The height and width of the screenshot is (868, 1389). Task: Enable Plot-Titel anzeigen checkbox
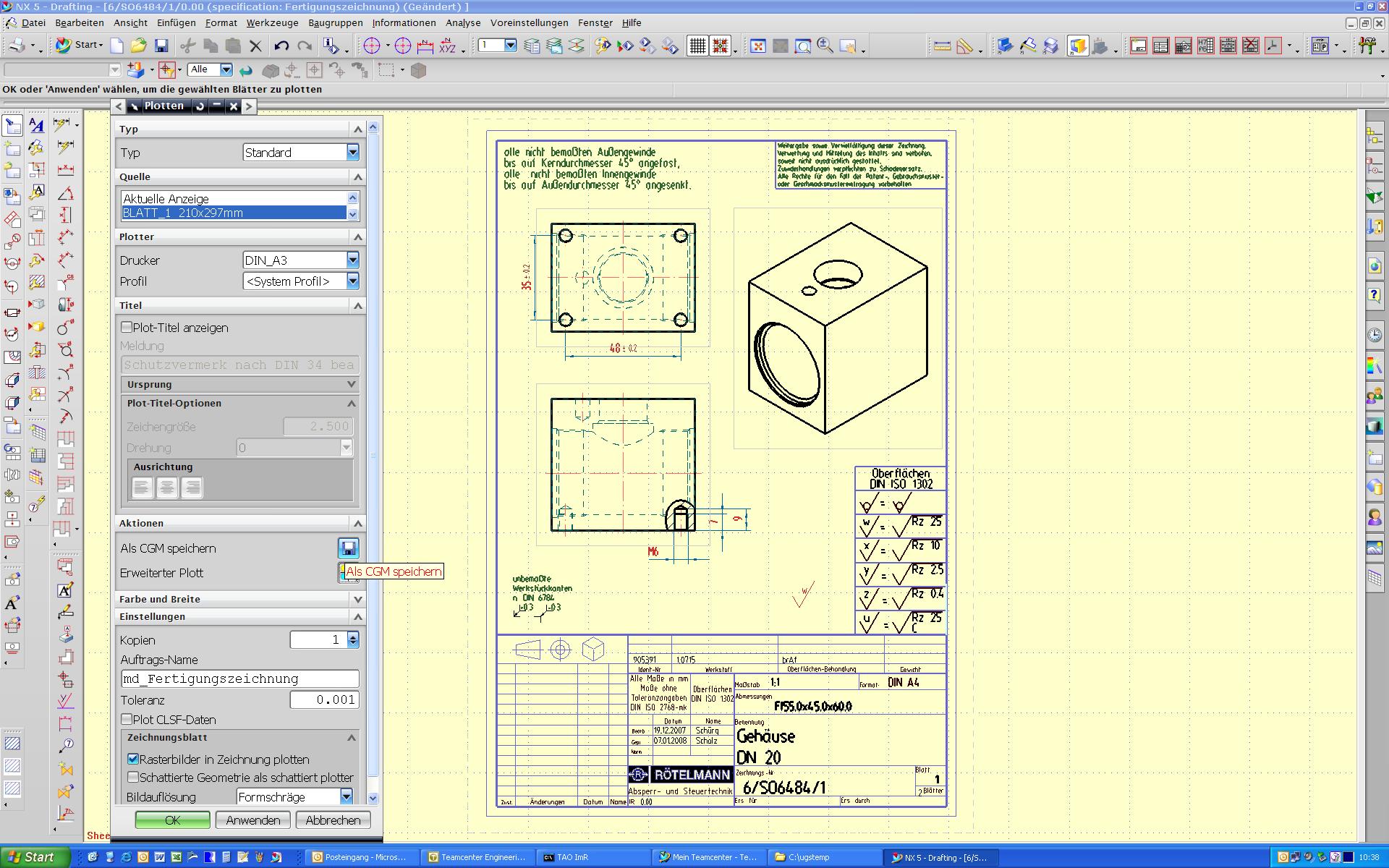[x=127, y=327]
